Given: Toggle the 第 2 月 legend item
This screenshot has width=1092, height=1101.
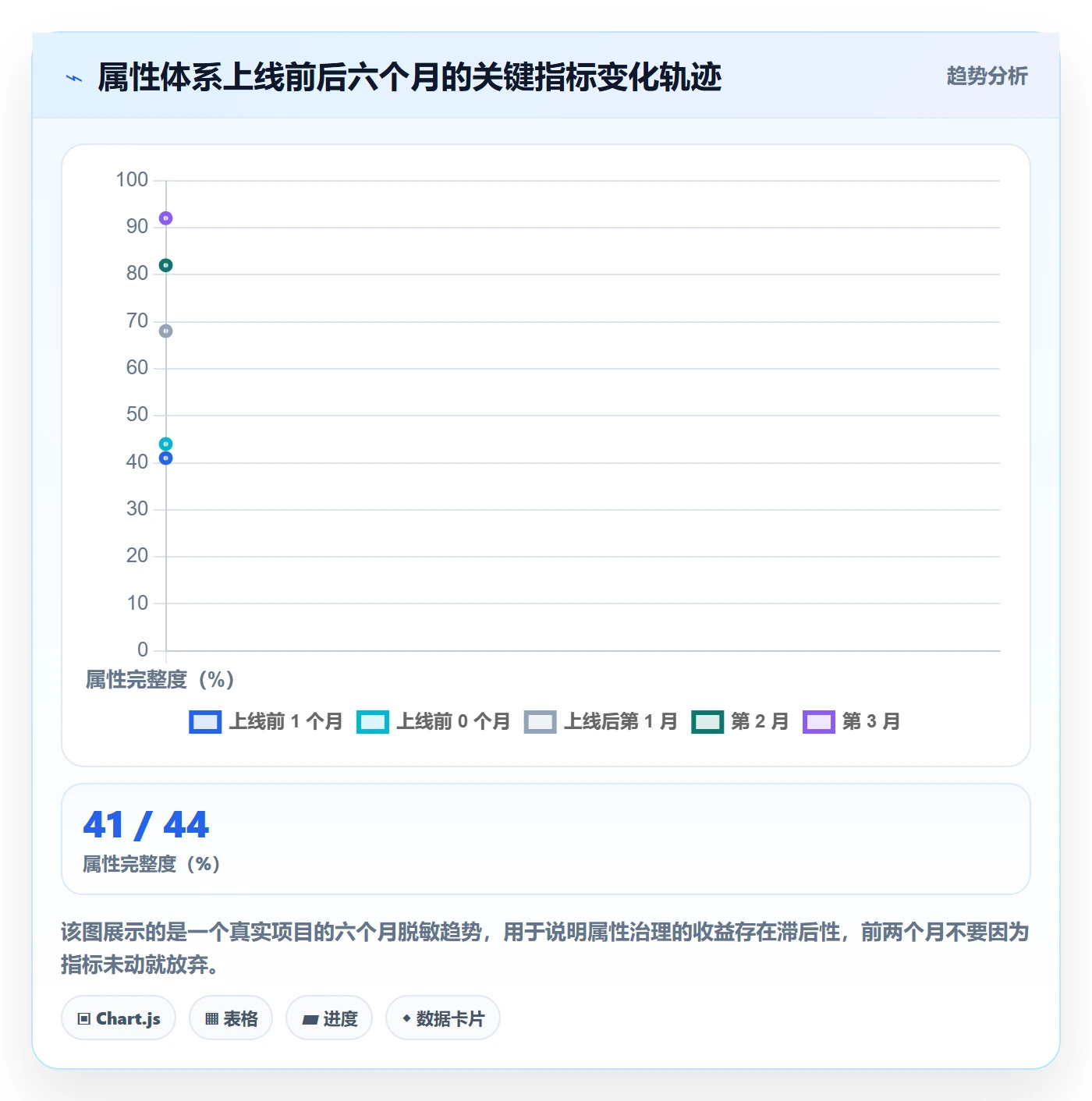Looking at the screenshot, I should click(740, 722).
